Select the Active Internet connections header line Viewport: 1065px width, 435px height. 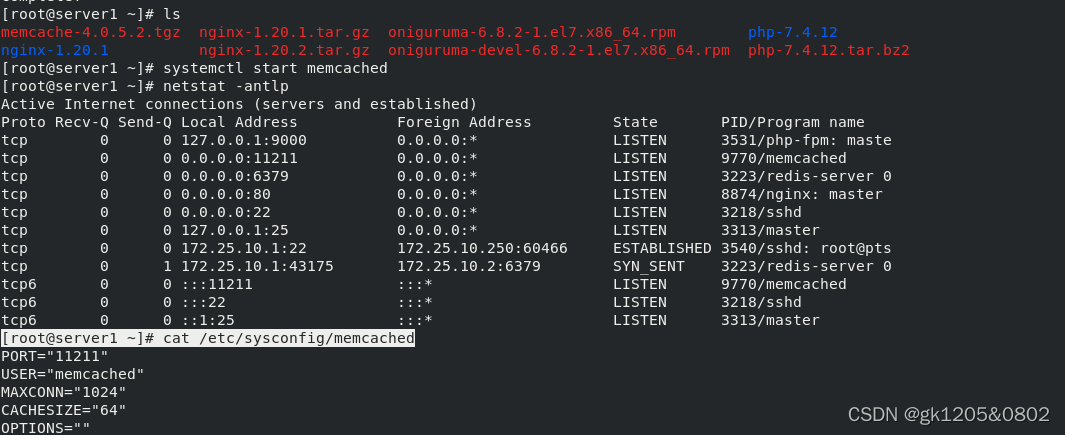pyautogui.click(x=239, y=104)
